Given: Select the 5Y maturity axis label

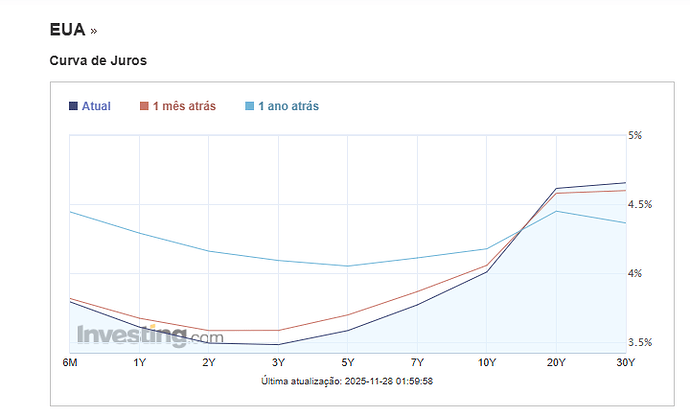Looking at the screenshot, I should click(347, 363).
